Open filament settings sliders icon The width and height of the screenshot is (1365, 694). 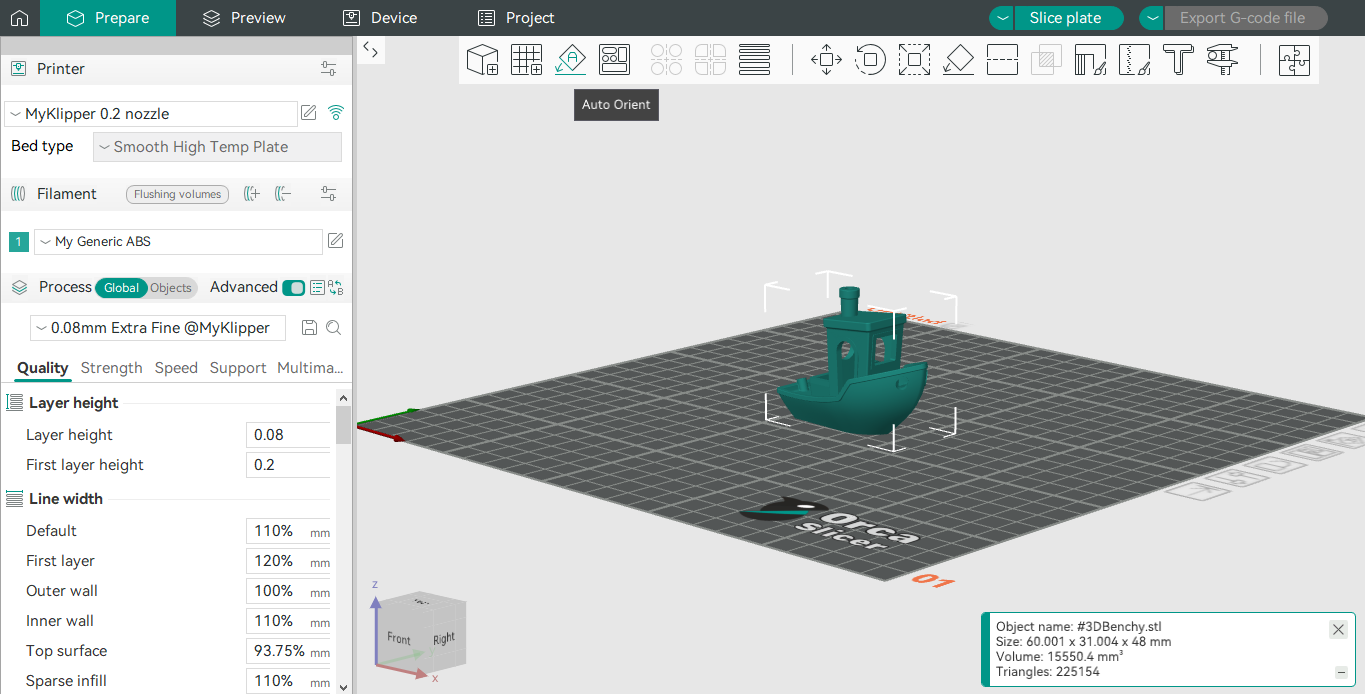pyautogui.click(x=328, y=194)
